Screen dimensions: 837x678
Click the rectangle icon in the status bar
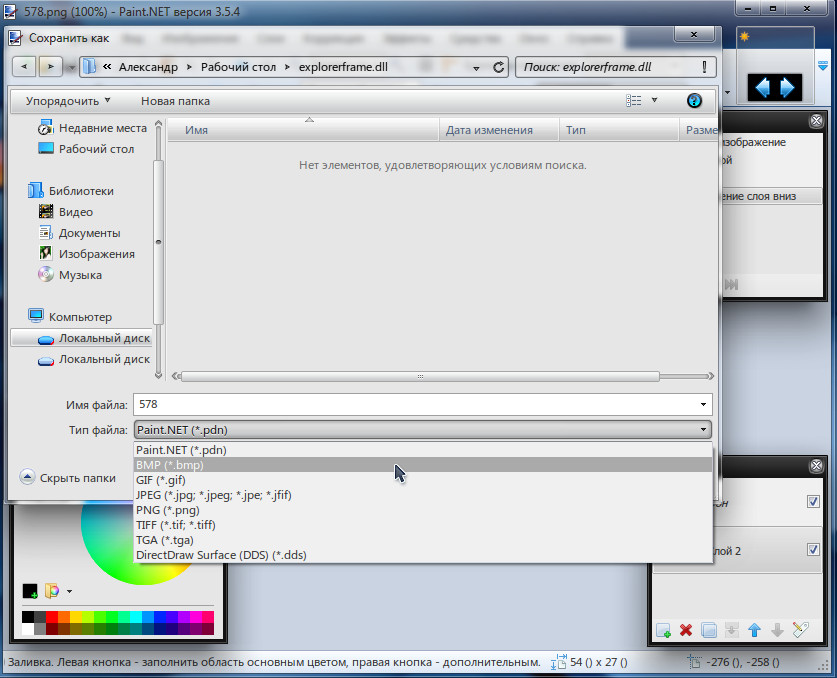pyautogui.click(x=558, y=662)
